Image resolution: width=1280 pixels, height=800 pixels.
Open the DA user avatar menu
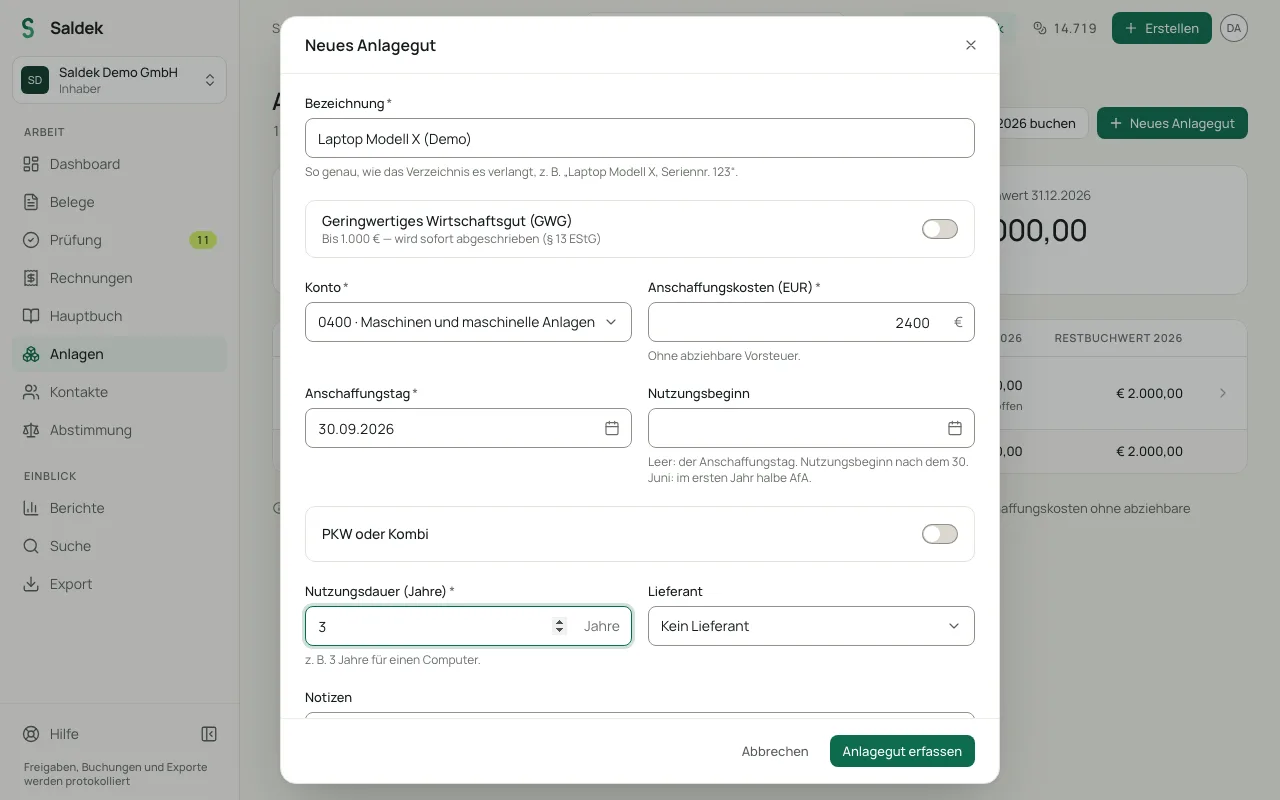[1234, 28]
